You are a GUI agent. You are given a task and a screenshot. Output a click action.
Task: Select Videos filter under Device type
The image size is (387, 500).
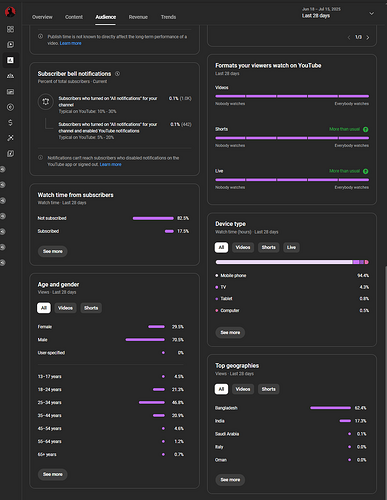[x=243, y=247]
